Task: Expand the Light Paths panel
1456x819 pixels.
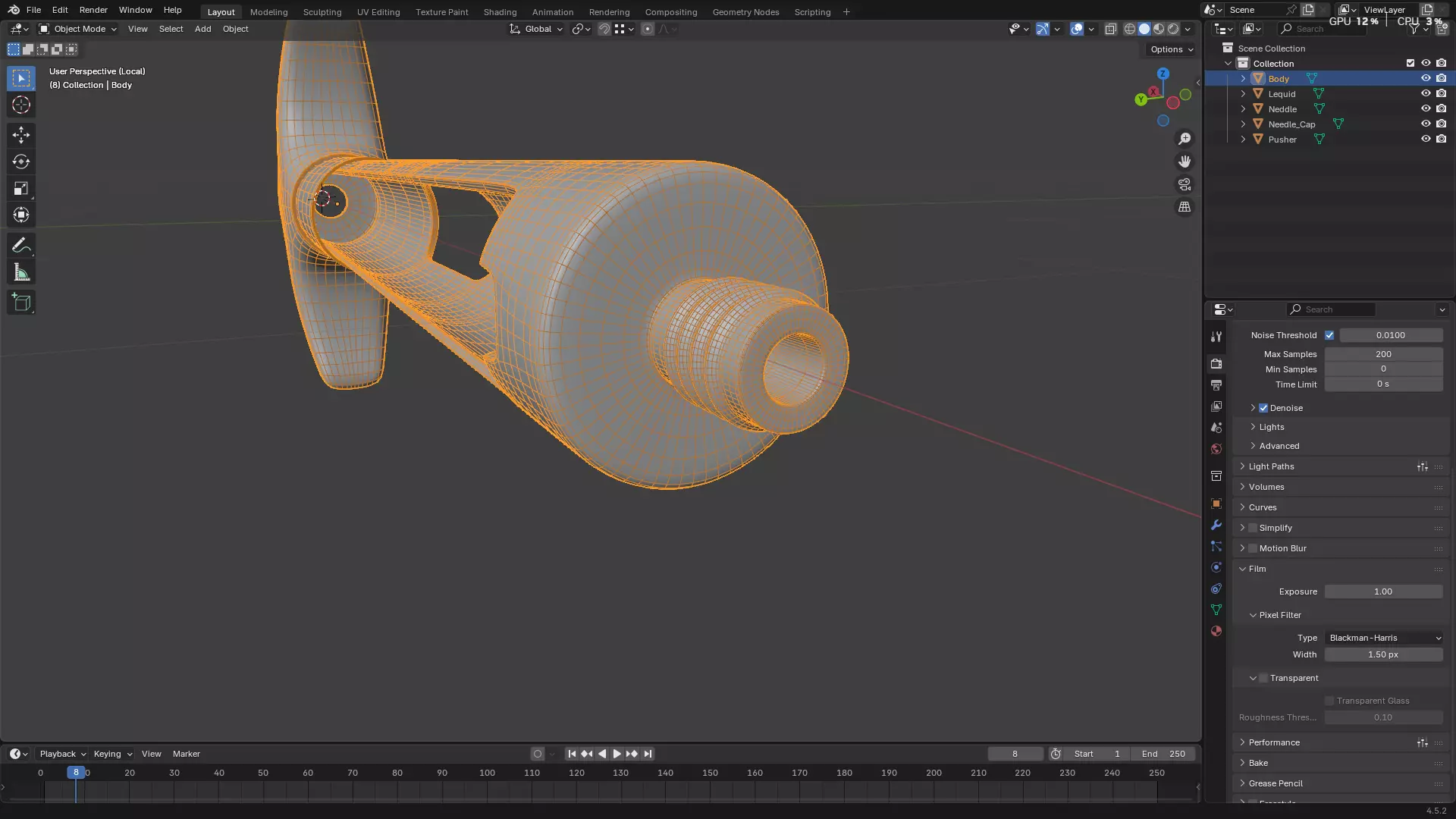Action: 1271,466
